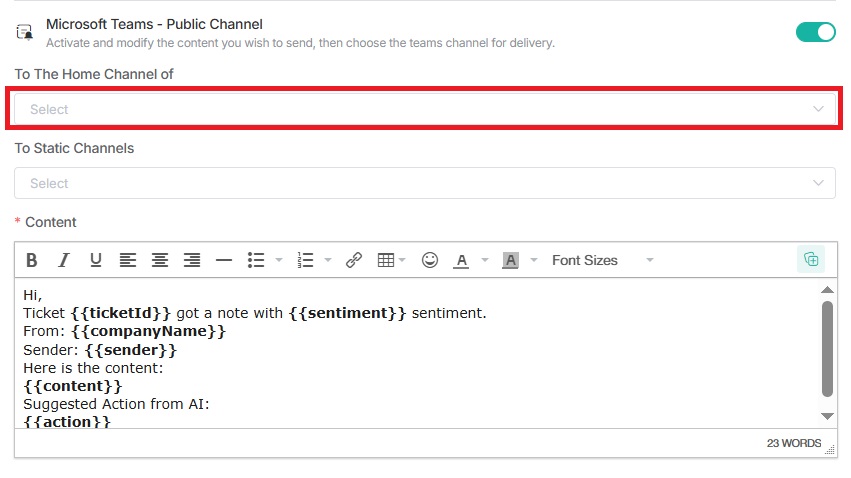The image size is (851, 478).
Task: Apply background highlight color A icon
Action: [x=510, y=261]
